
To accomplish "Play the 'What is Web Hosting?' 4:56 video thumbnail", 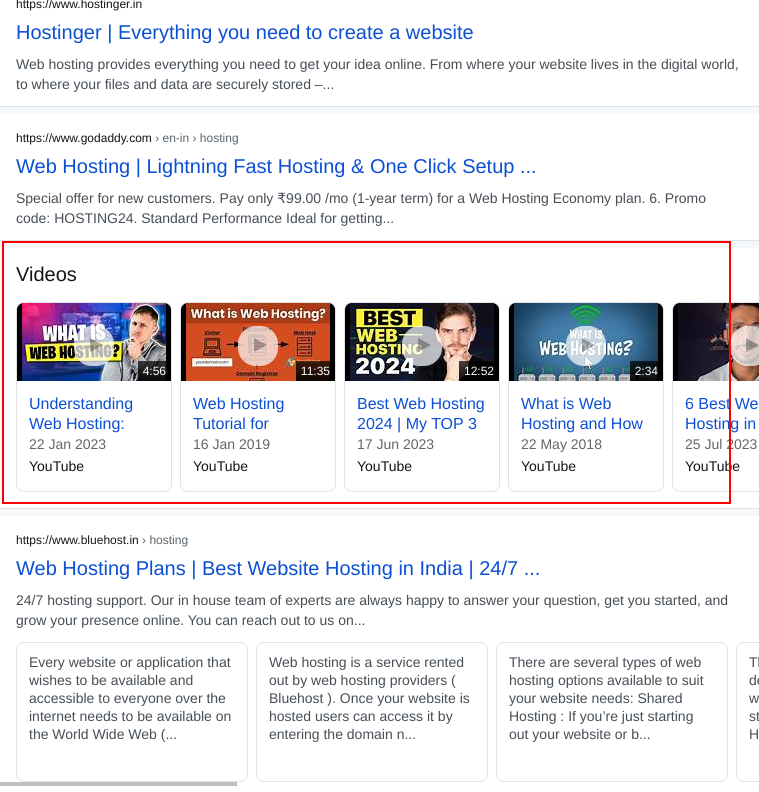I will coord(94,342).
